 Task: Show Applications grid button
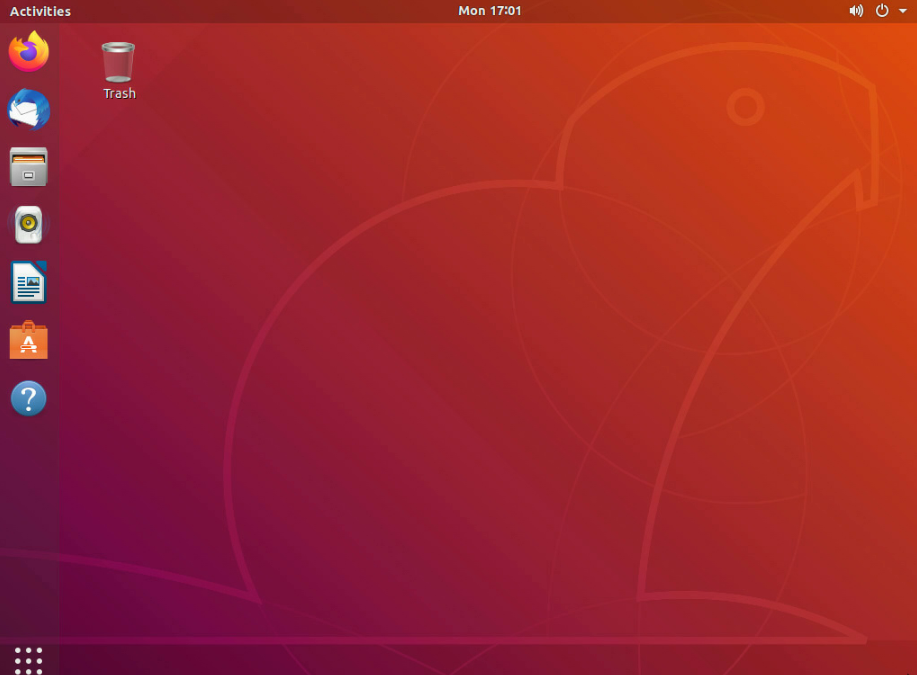pos(29,660)
